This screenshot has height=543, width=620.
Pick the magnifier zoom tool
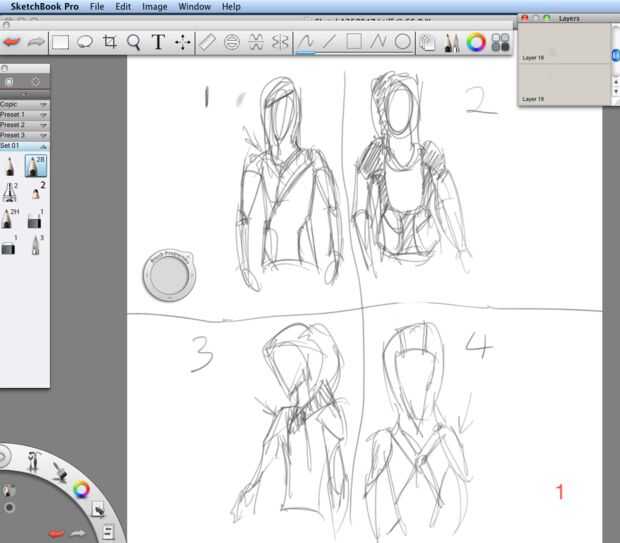(134, 42)
